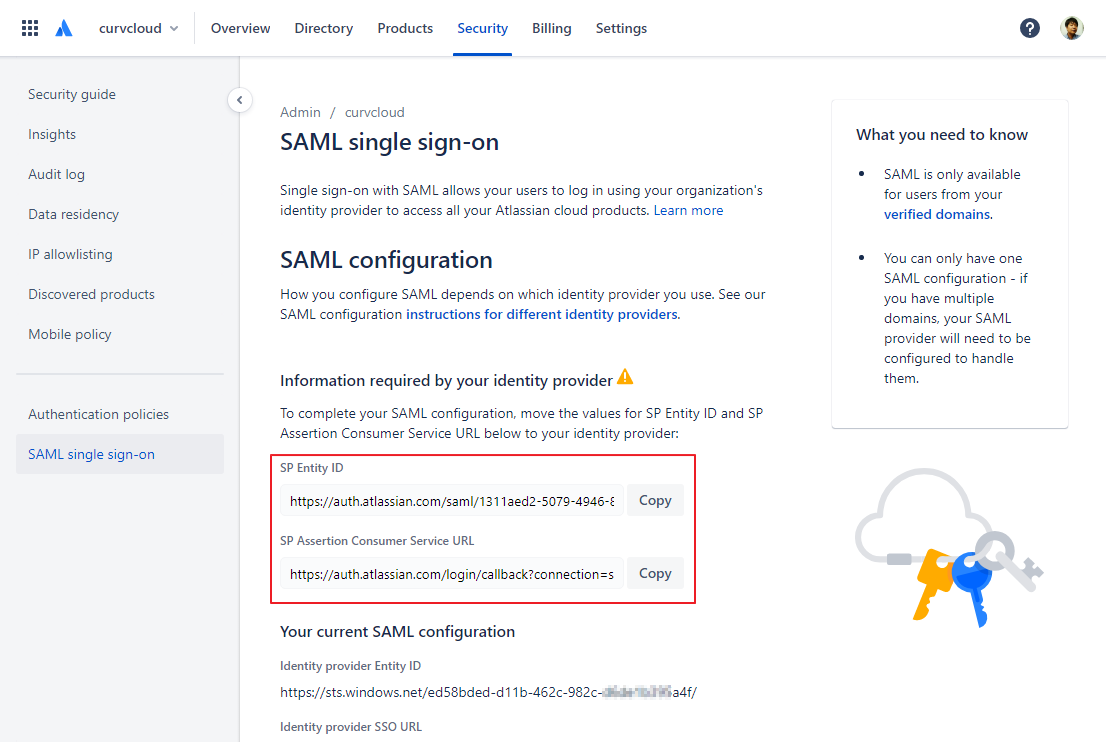Click the Identity provider SSO URL label

click(351, 727)
